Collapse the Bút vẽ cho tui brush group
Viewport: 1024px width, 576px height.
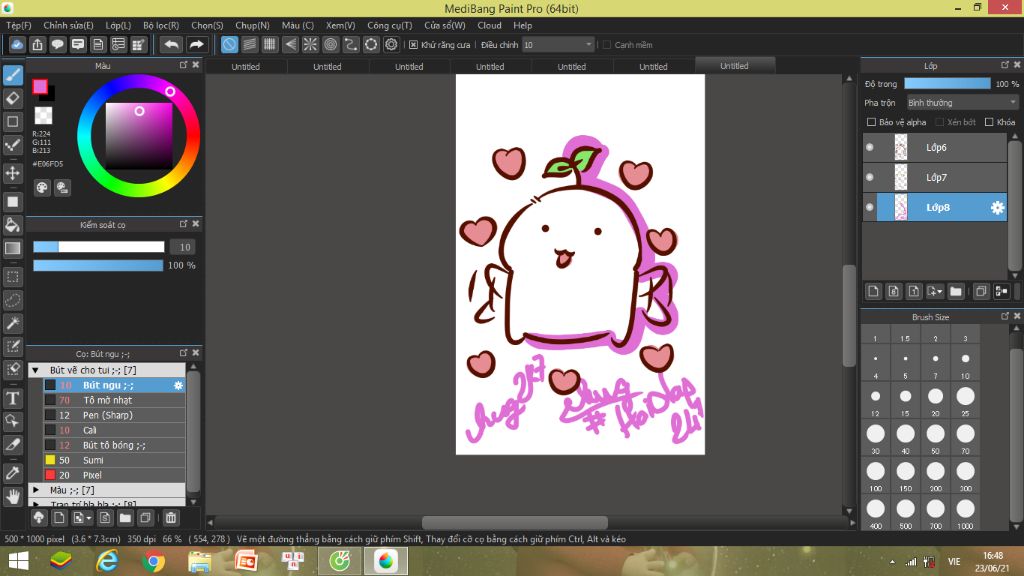36,370
